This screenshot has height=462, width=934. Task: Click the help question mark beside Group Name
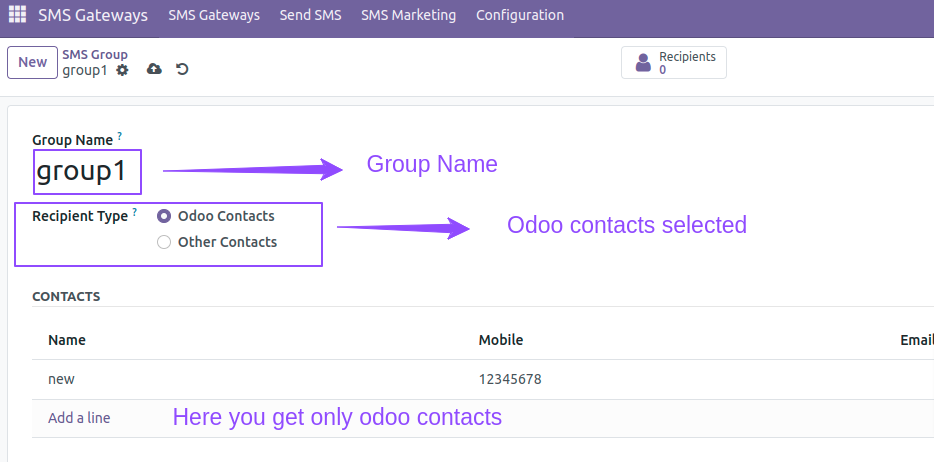tap(120, 136)
